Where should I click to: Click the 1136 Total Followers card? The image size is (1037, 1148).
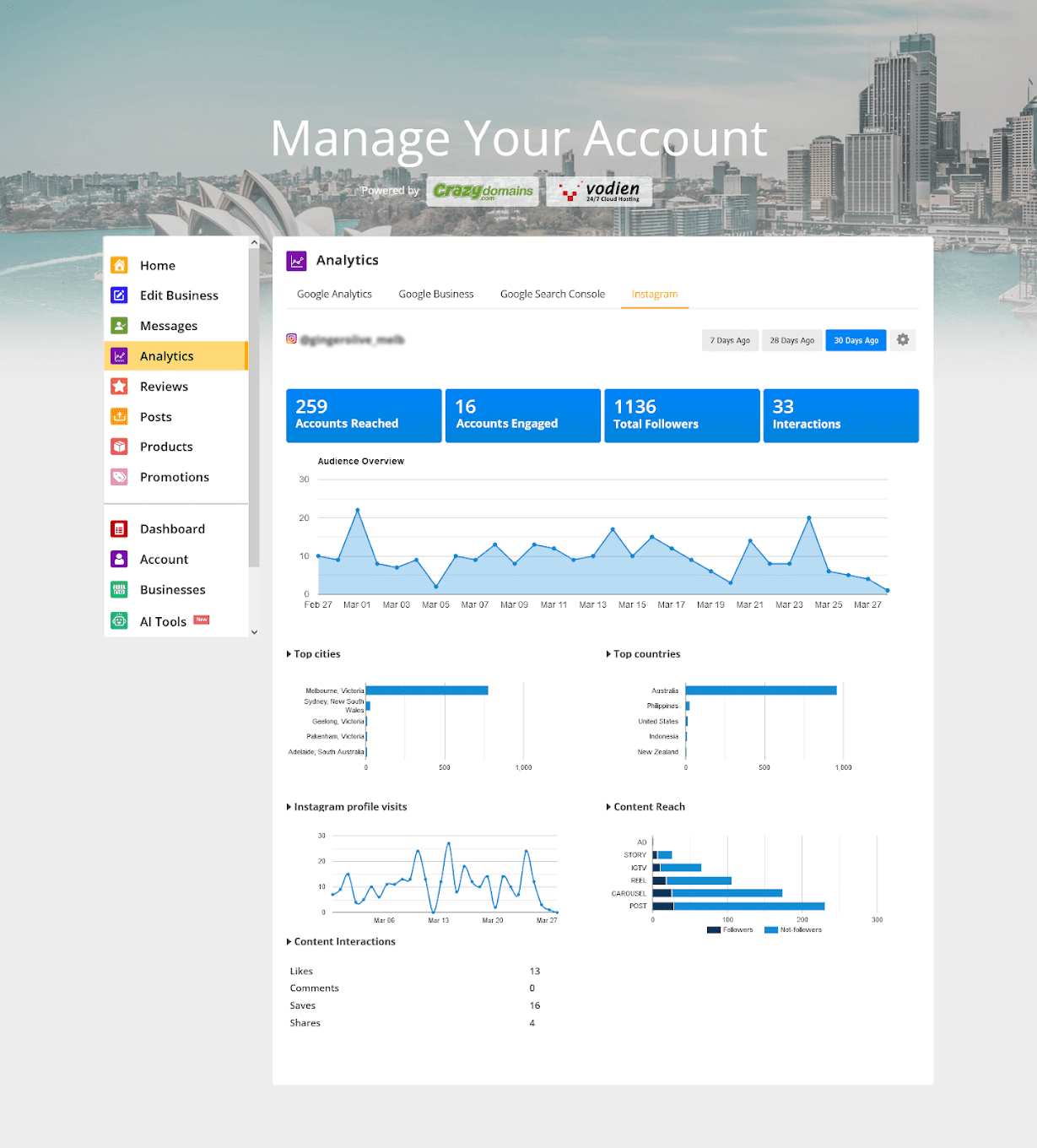681,415
